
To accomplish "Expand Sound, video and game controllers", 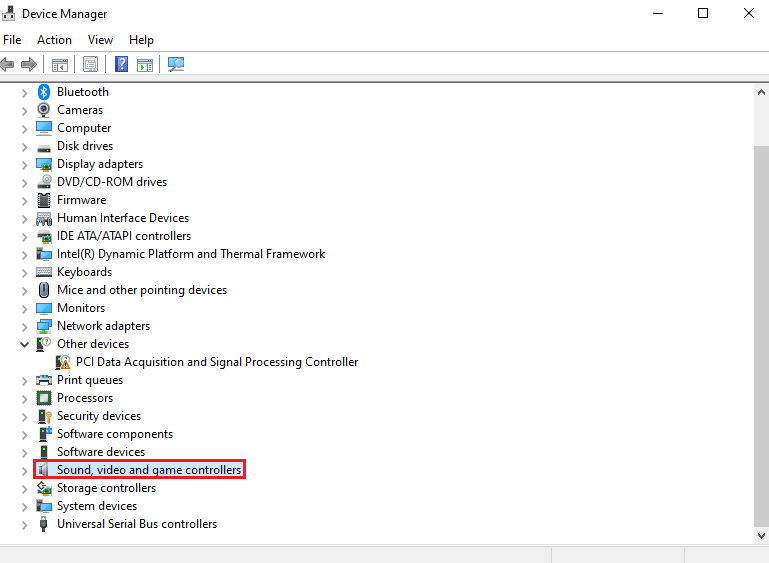I will click(24, 470).
